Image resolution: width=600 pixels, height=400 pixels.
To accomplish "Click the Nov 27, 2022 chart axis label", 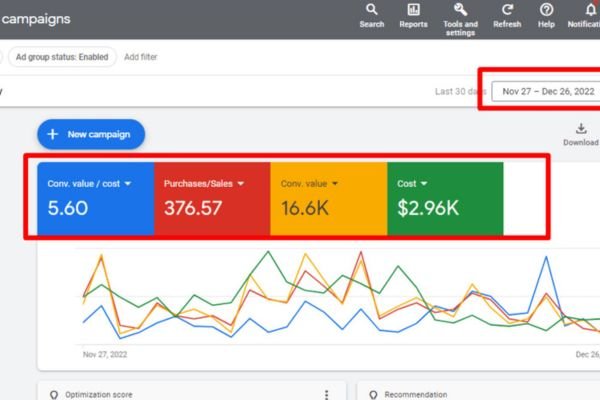I will 105,354.
